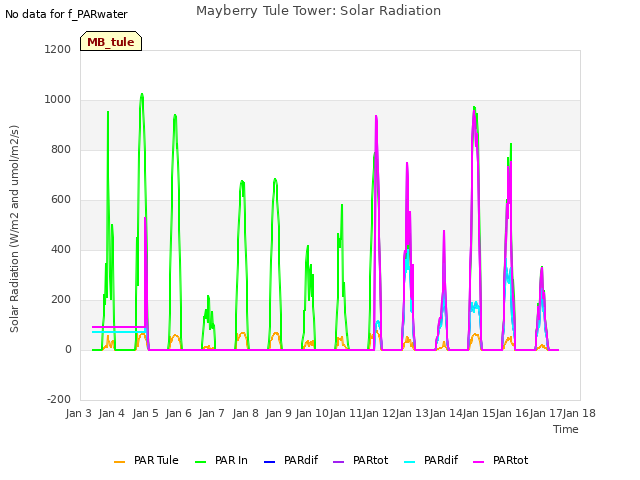Click the 'Jan 17' x-axis tick label
Image resolution: width=640 pixels, height=480 pixels.
pyautogui.click(x=546, y=413)
